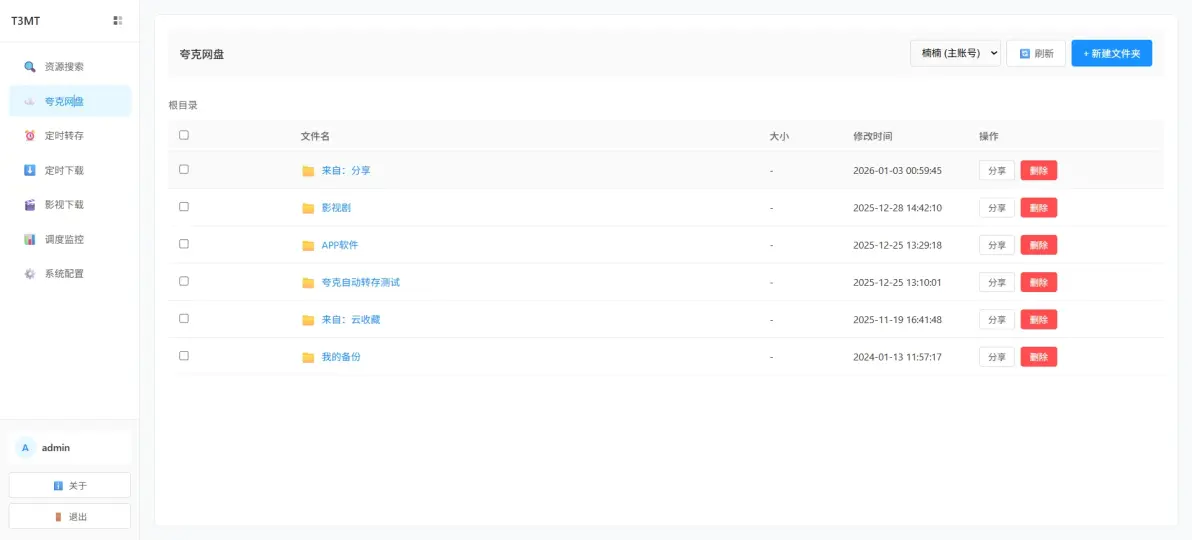Share the 来自：分享 folder
Screen dimensions: 1192x540
tap(997, 170)
